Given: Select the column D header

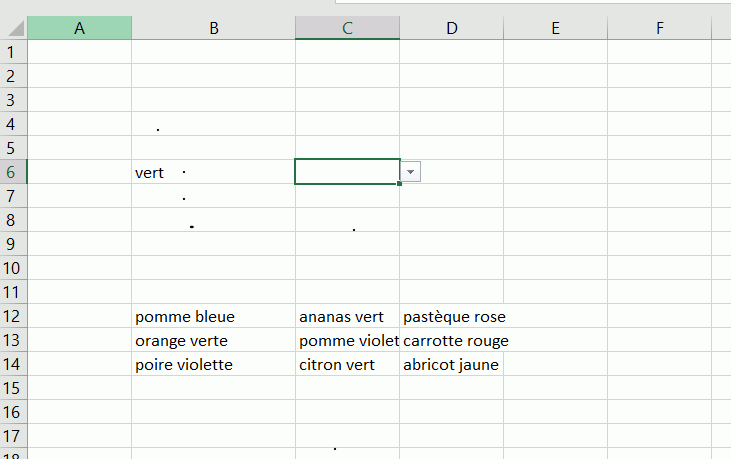Looking at the screenshot, I should tap(451, 29).
